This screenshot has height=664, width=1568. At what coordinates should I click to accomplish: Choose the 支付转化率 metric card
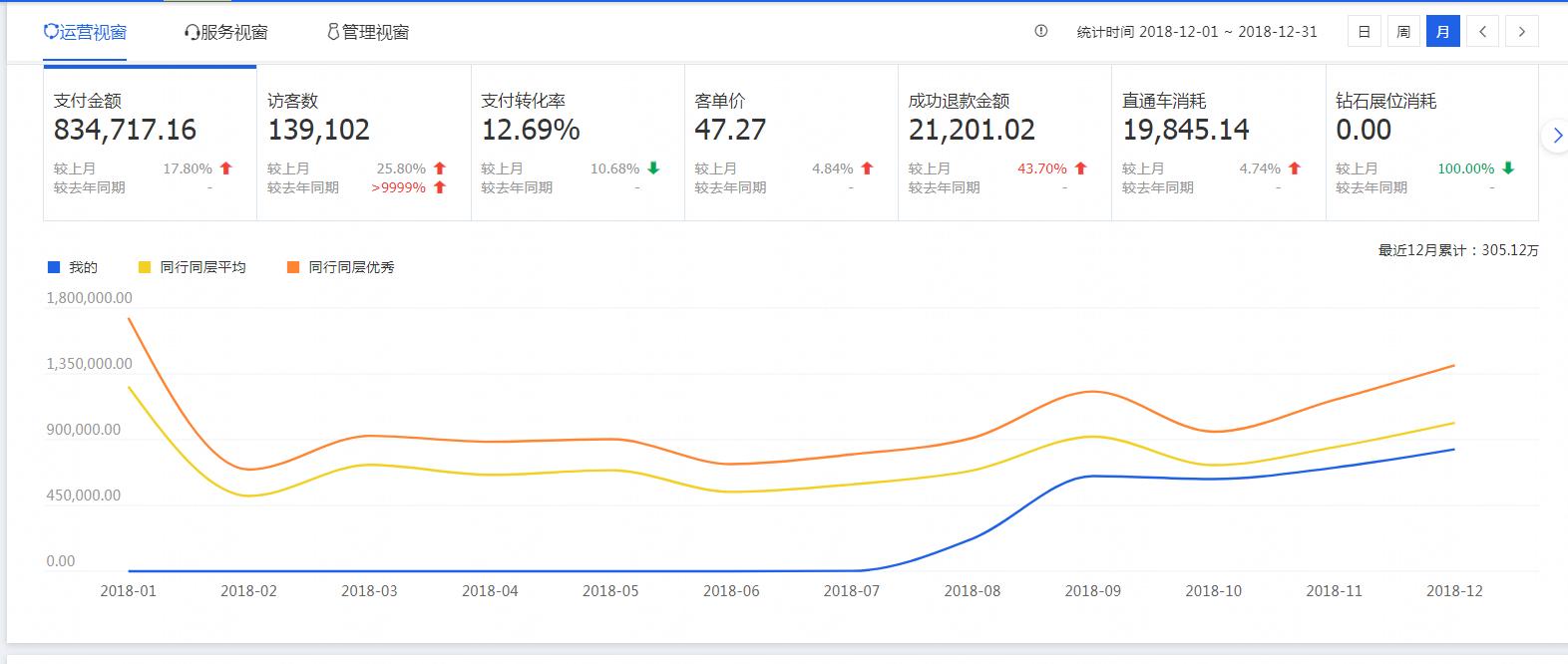coord(578,143)
